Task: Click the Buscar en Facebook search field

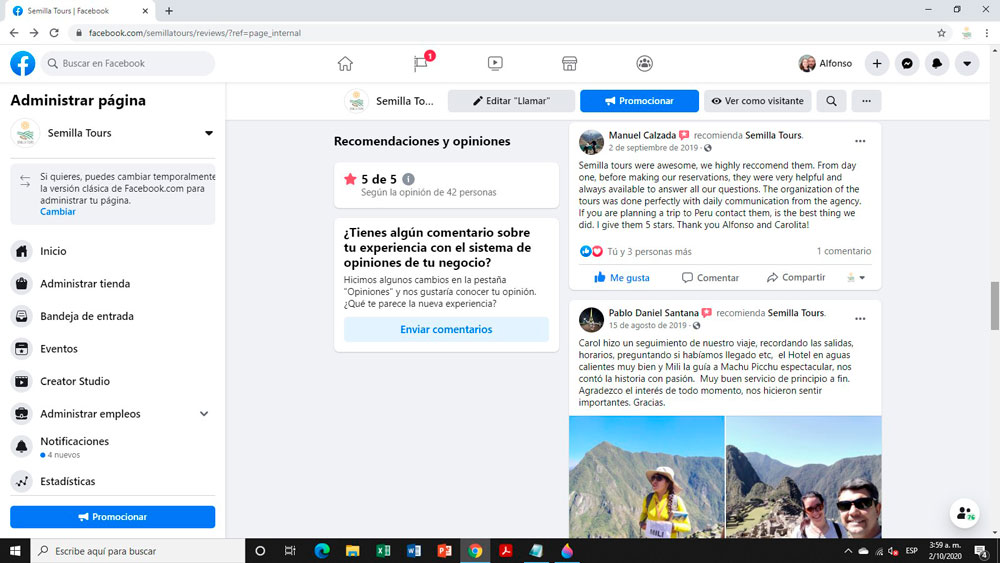Action: (x=128, y=63)
